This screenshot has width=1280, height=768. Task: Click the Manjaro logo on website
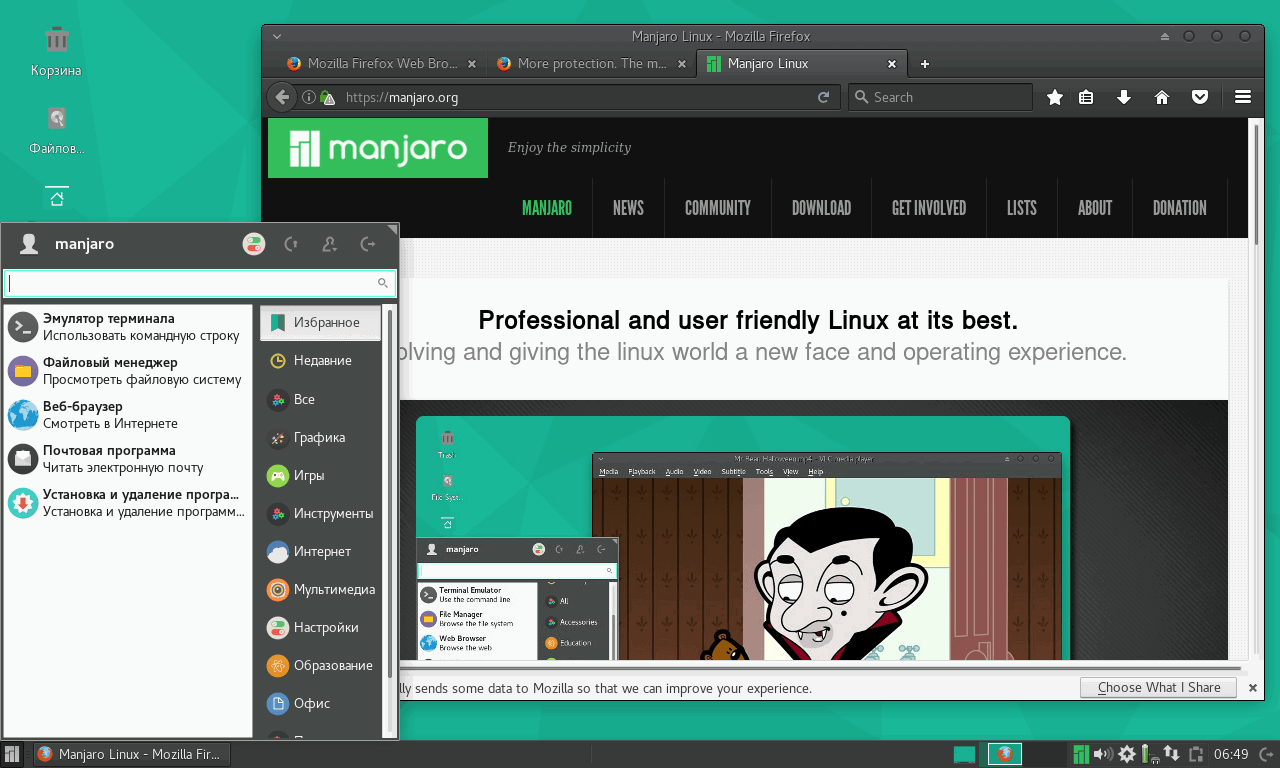click(378, 148)
